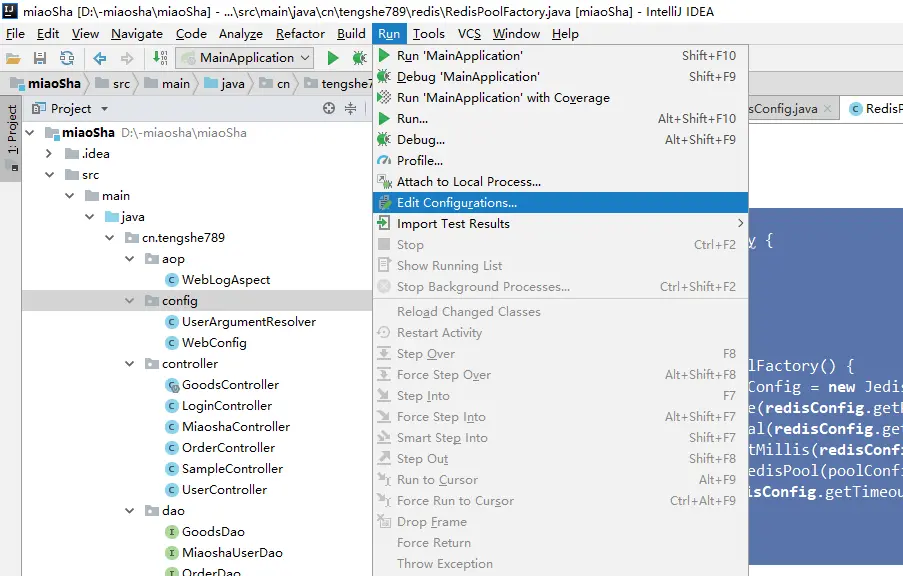Viewport: 903px width, 576px height.
Task: Select Run 'MainApplication' menu item
Action: (560, 56)
